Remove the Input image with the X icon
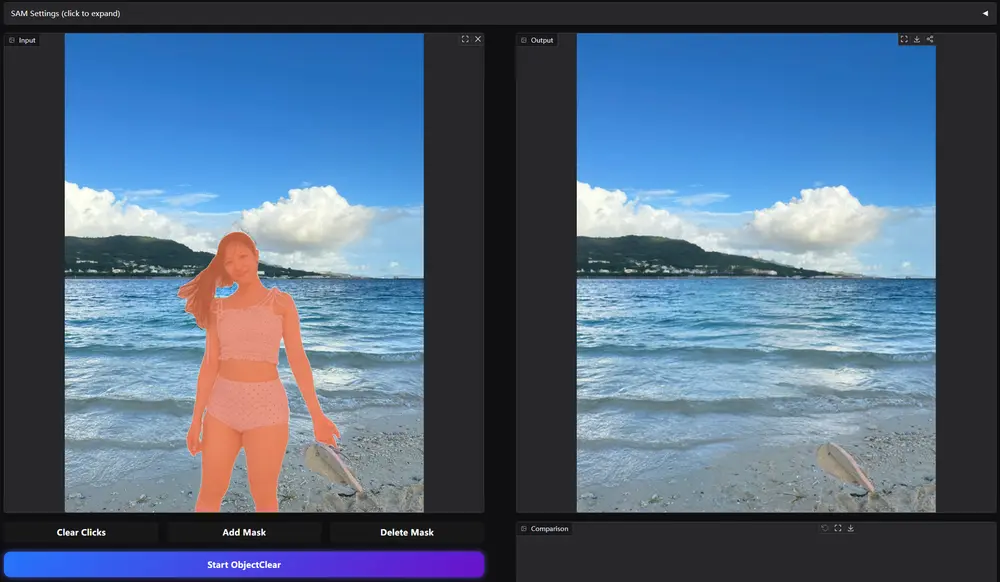The image size is (1000, 582). [478, 39]
